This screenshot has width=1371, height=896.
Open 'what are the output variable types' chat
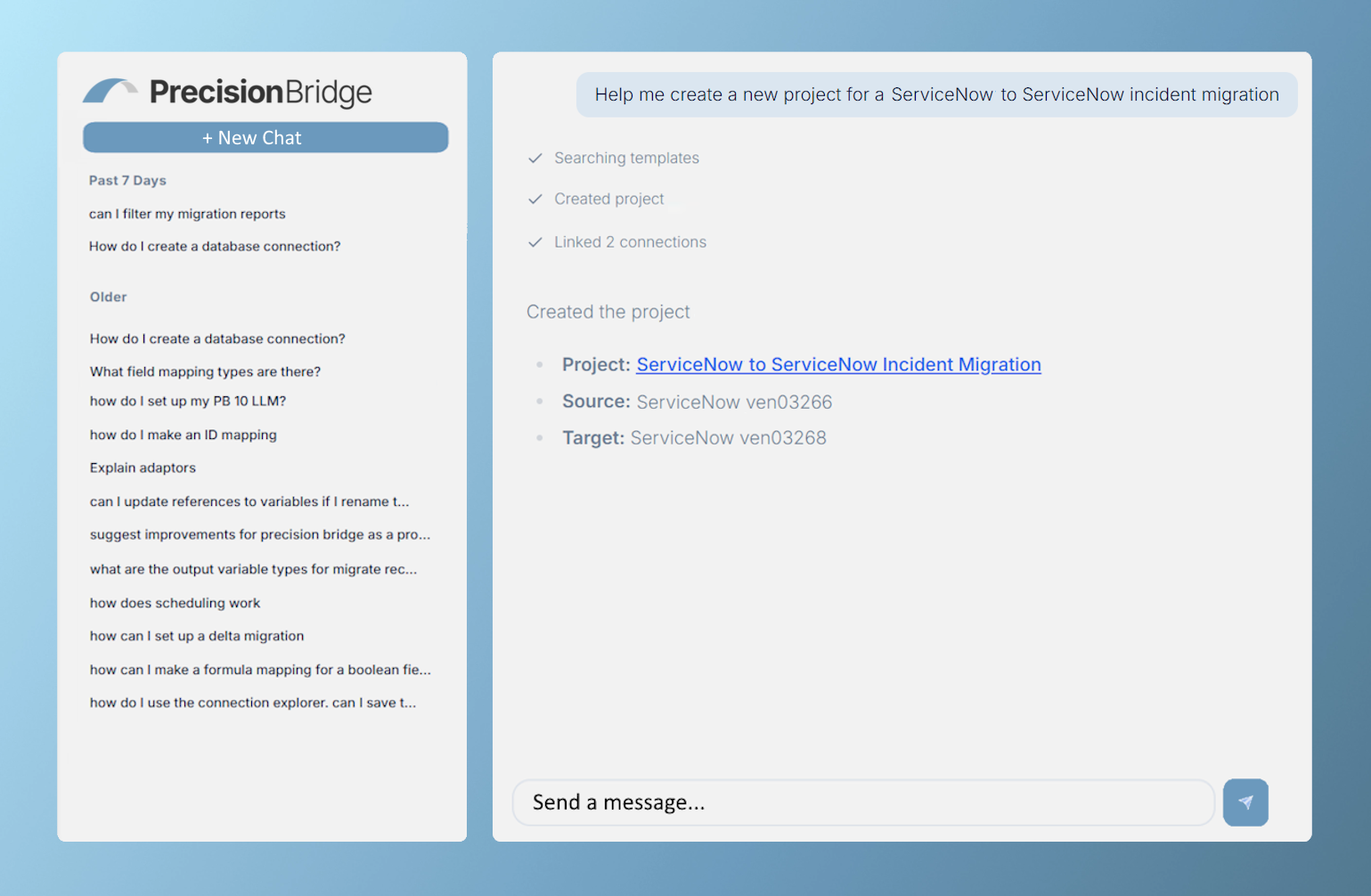pyautogui.click(x=253, y=569)
